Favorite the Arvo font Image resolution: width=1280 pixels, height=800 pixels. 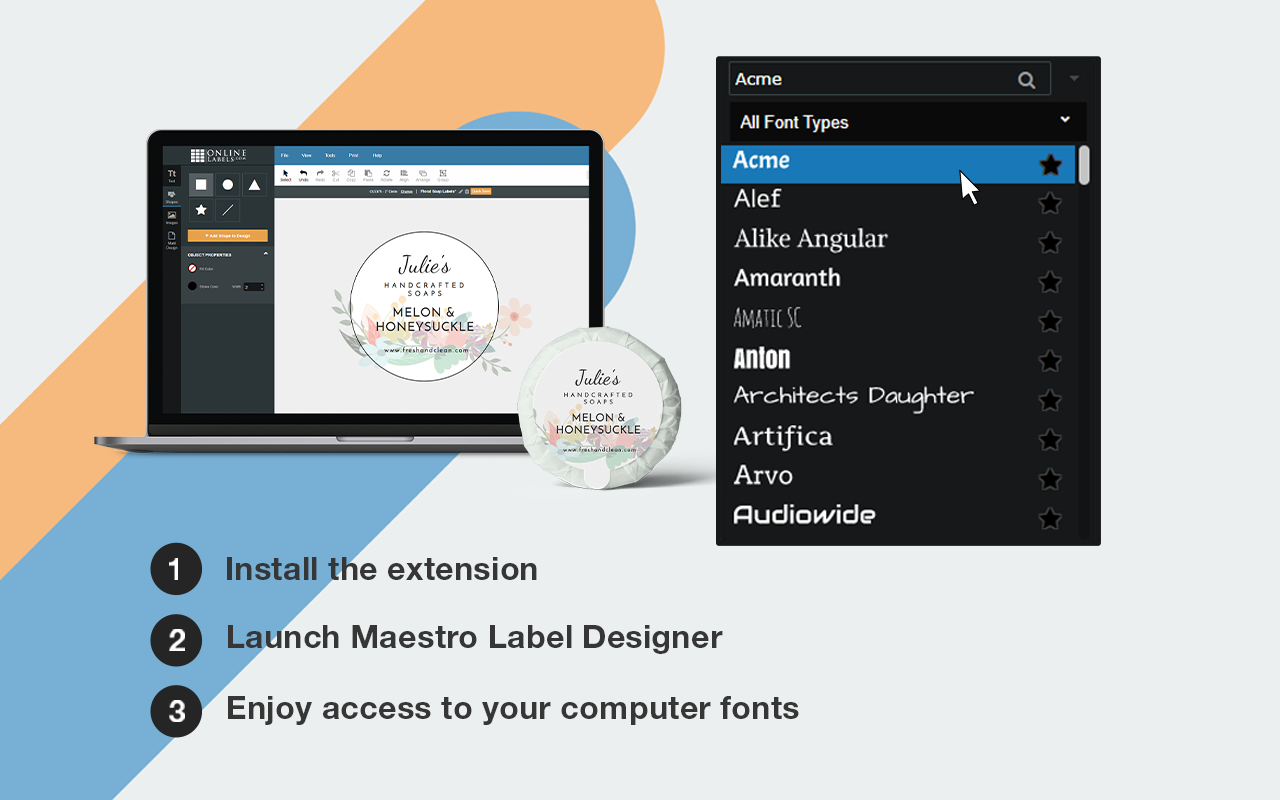[1049, 479]
